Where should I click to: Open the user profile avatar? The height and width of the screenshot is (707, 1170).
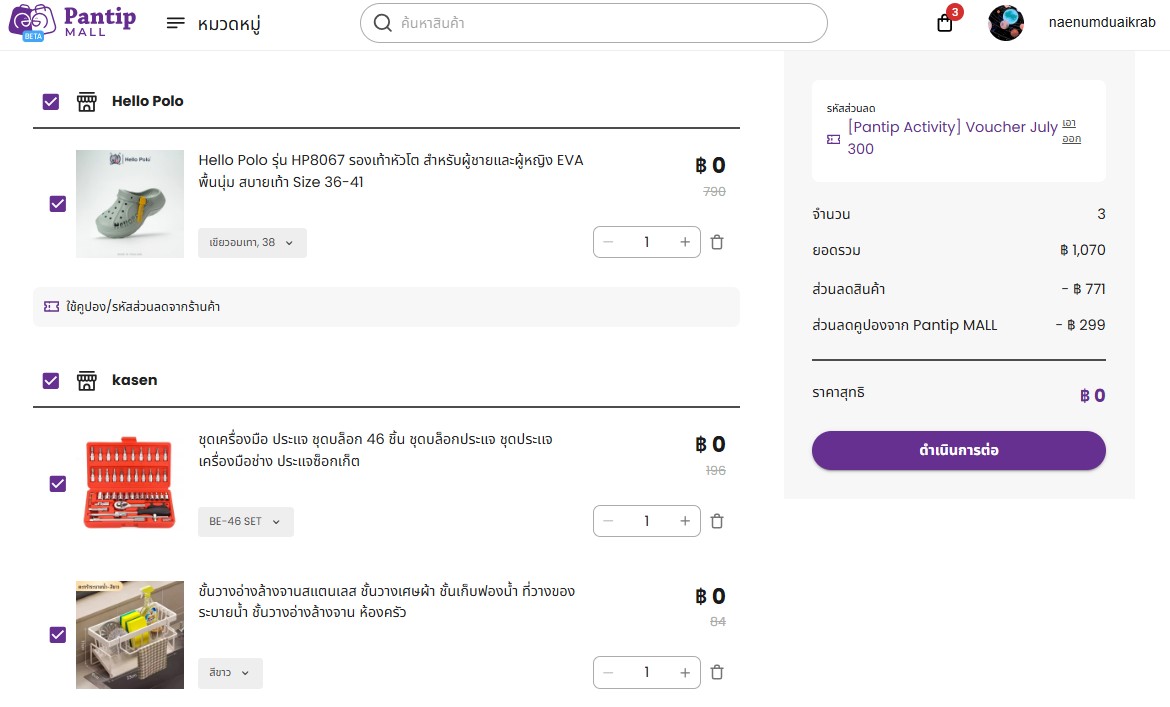click(1006, 22)
